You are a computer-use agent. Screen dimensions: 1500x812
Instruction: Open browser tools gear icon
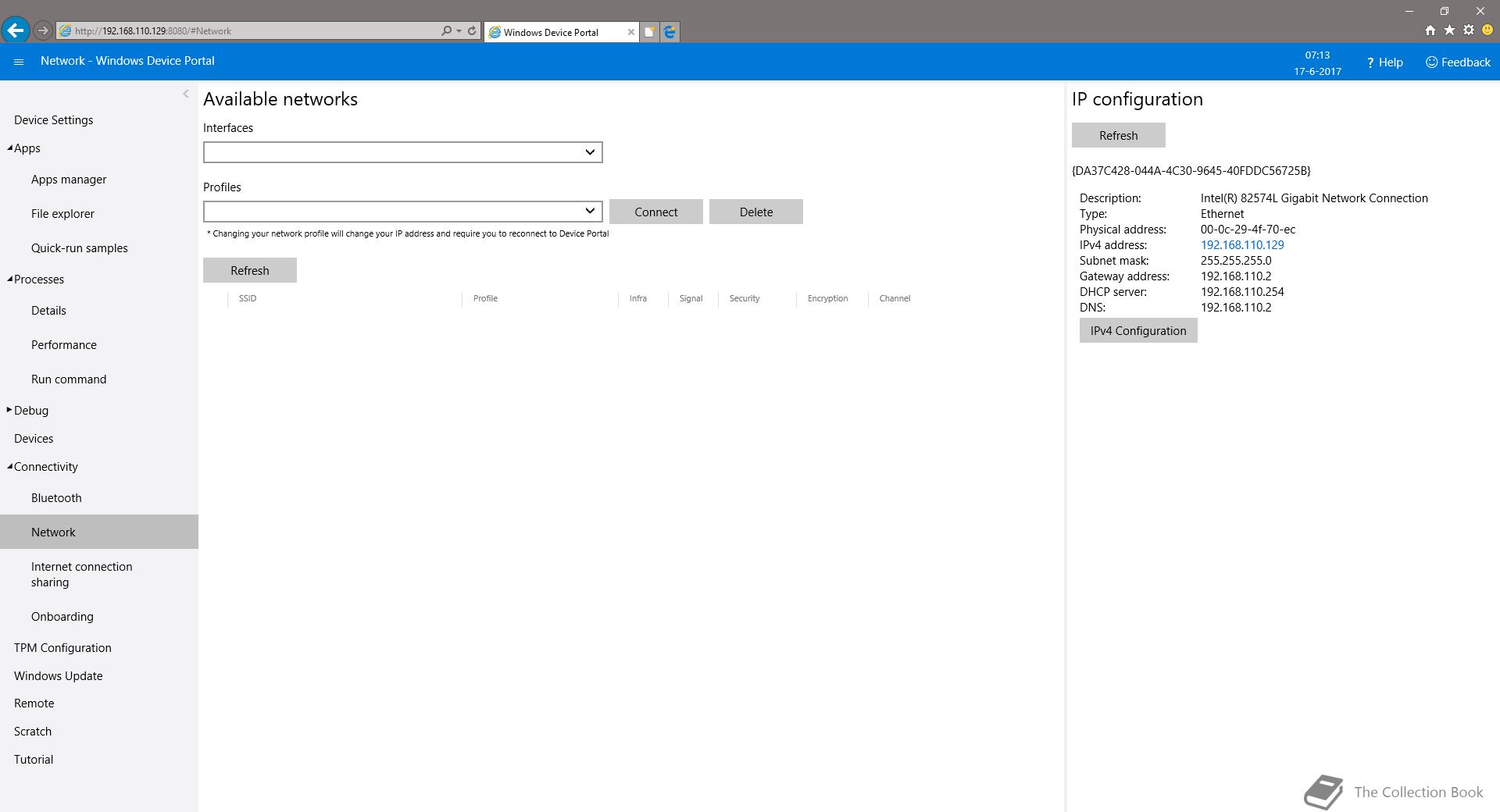coord(1468,30)
